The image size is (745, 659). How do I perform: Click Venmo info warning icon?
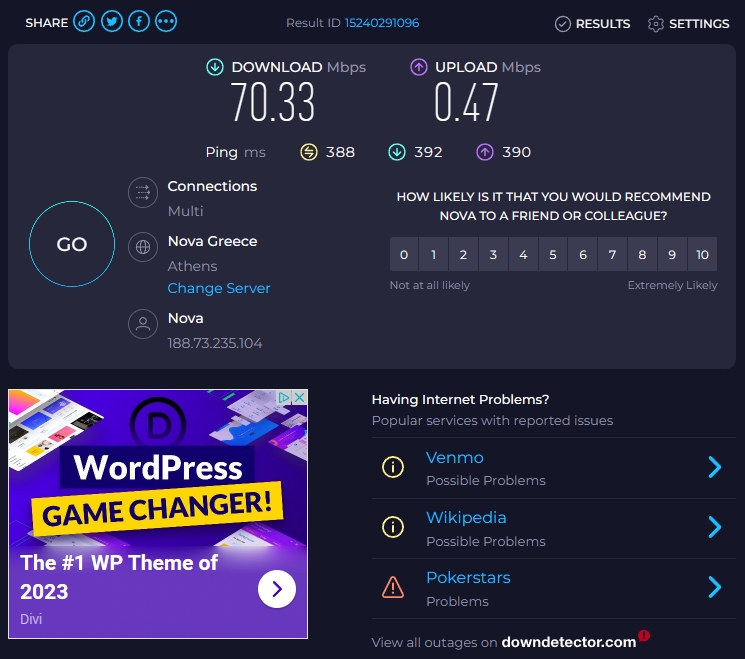point(393,467)
